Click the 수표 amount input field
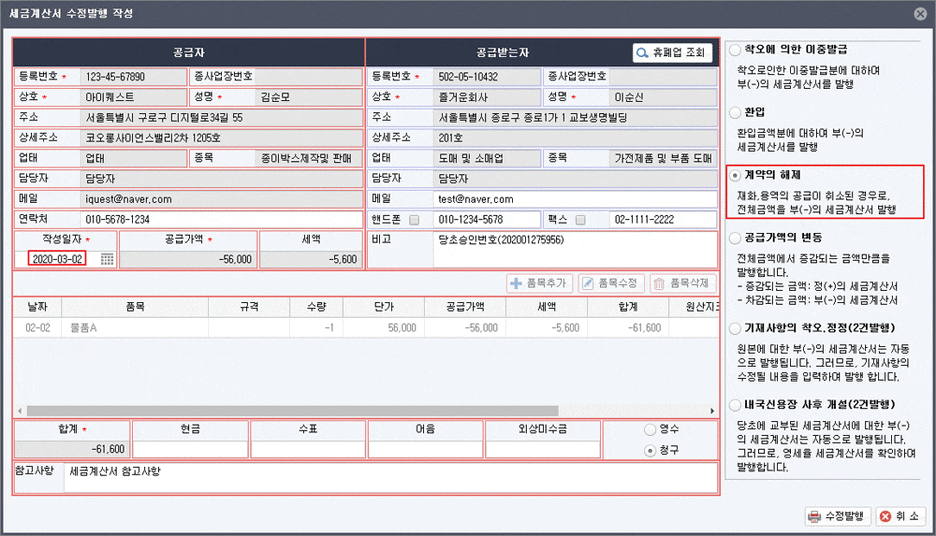 (x=308, y=449)
